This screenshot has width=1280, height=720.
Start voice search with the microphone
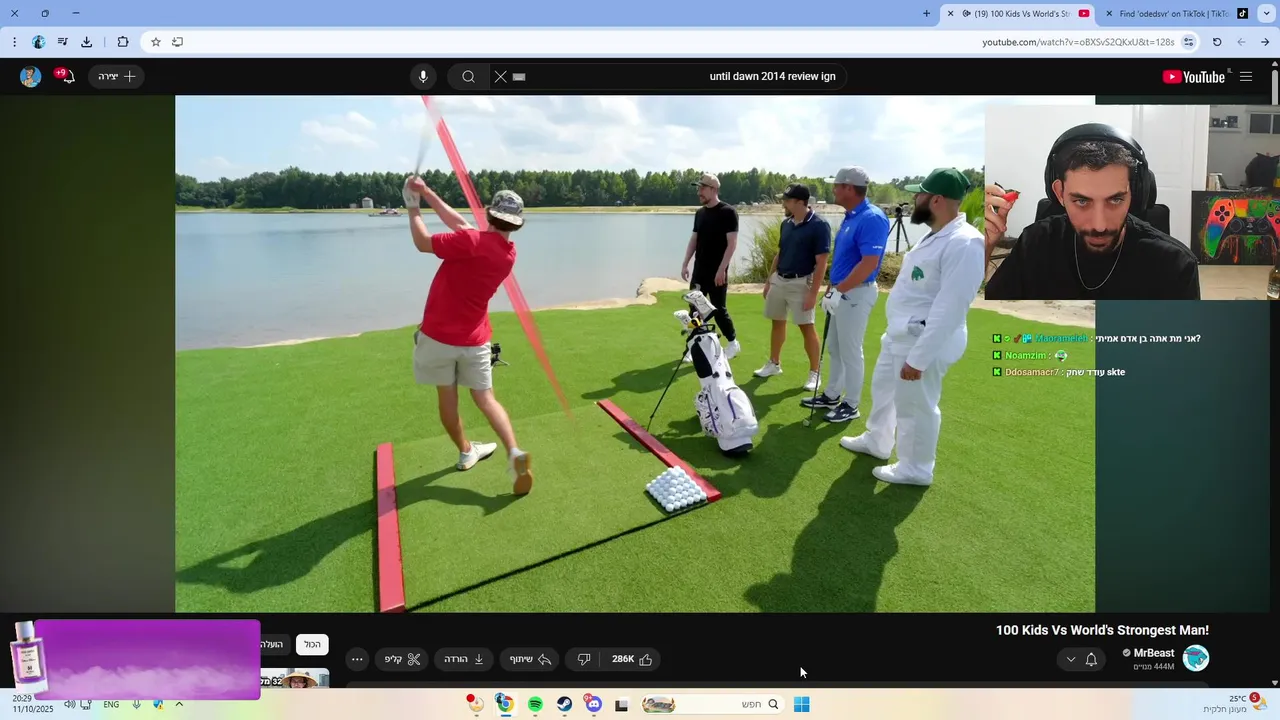(x=423, y=77)
